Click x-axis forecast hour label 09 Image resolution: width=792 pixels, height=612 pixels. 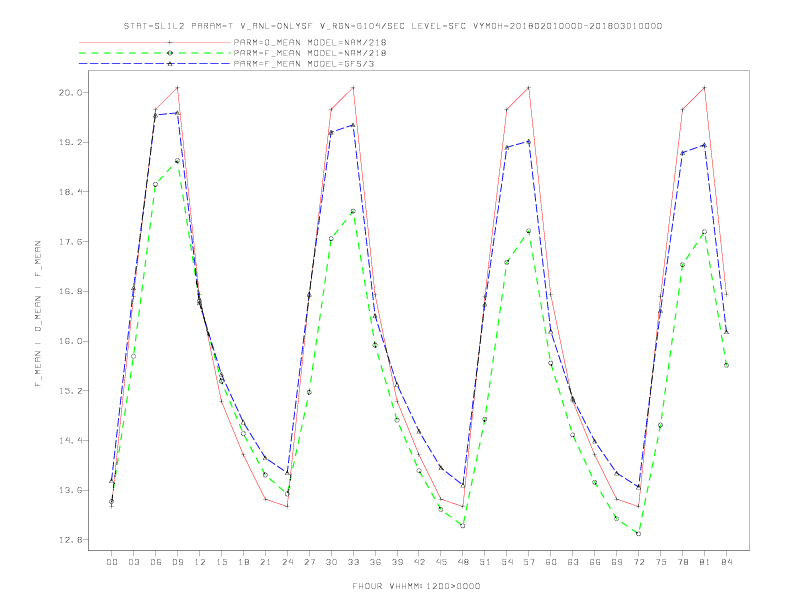[178, 562]
